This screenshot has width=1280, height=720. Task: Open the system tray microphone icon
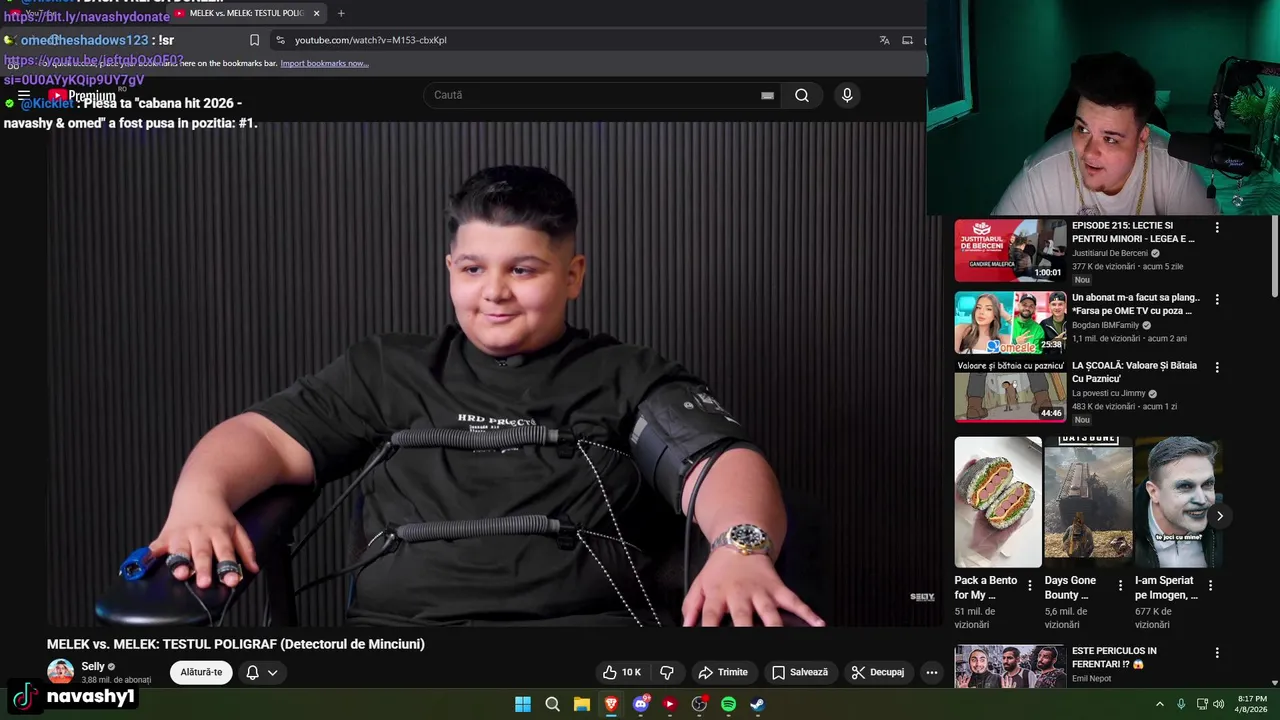[x=1181, y=704]
